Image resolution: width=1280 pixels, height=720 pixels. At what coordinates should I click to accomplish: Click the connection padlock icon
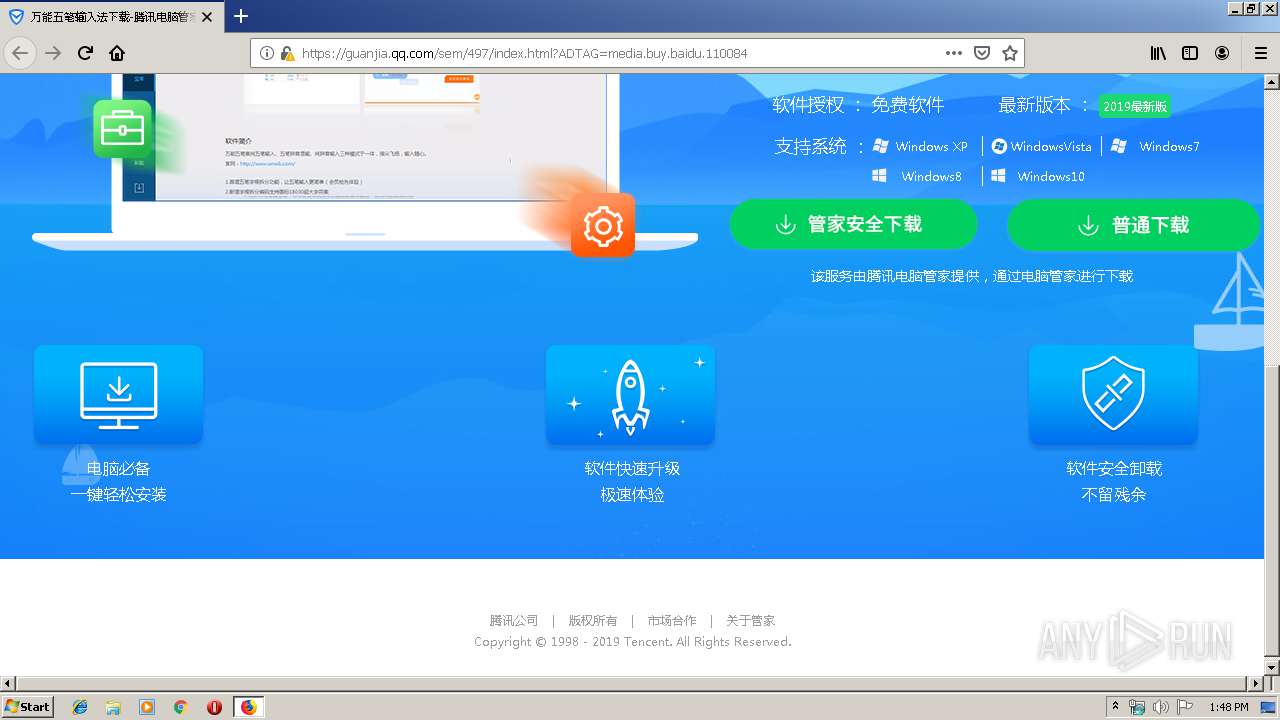coord(287,53)
